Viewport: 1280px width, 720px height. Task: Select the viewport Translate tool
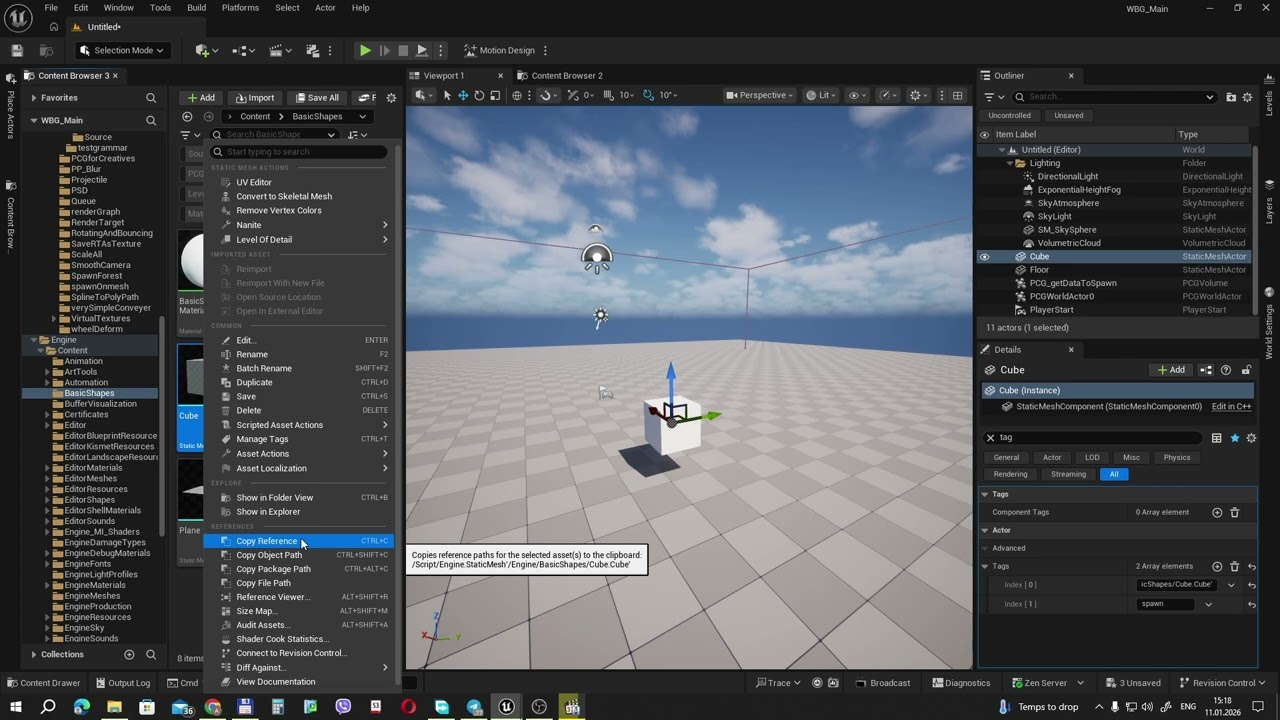(463, 95)
